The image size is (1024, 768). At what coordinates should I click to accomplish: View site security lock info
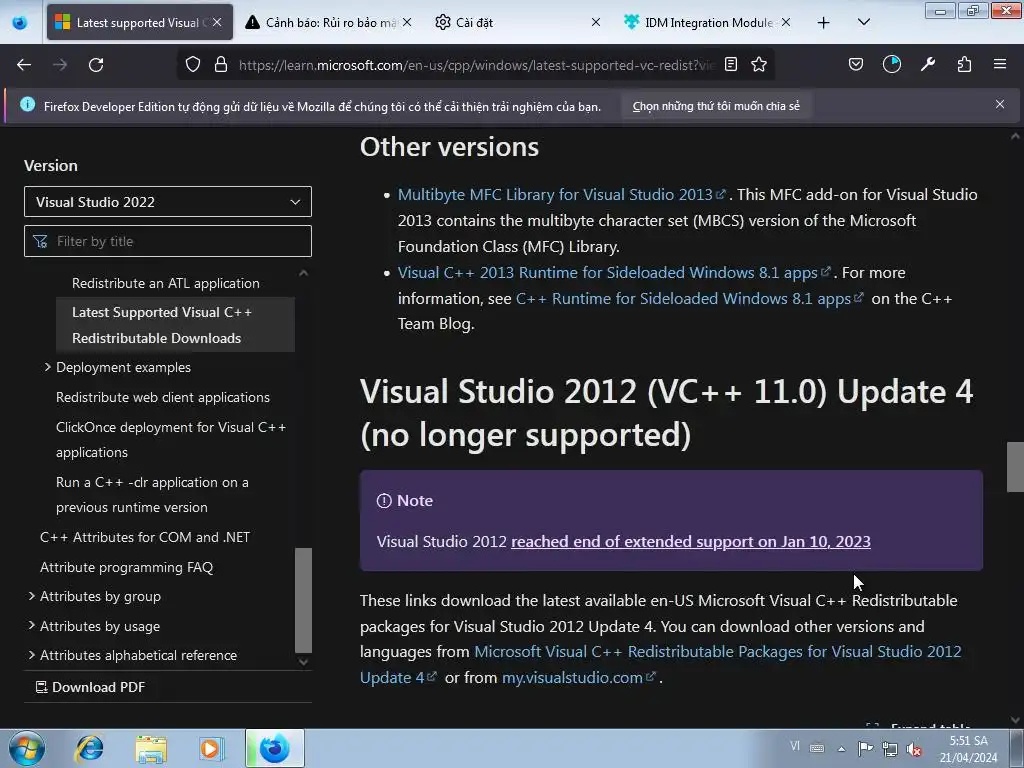pyautogui.click(x=221, y=65)
